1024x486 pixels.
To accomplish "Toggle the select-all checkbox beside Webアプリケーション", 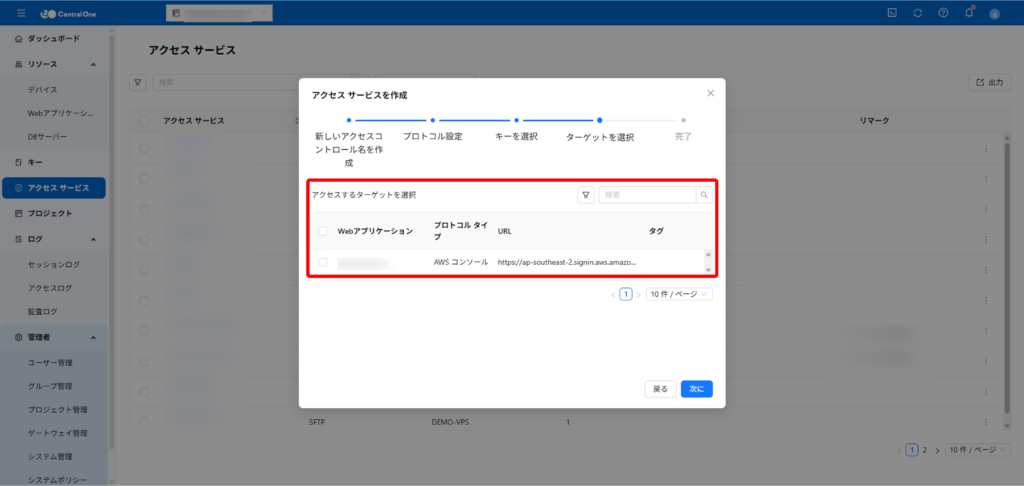I will 322,231.
